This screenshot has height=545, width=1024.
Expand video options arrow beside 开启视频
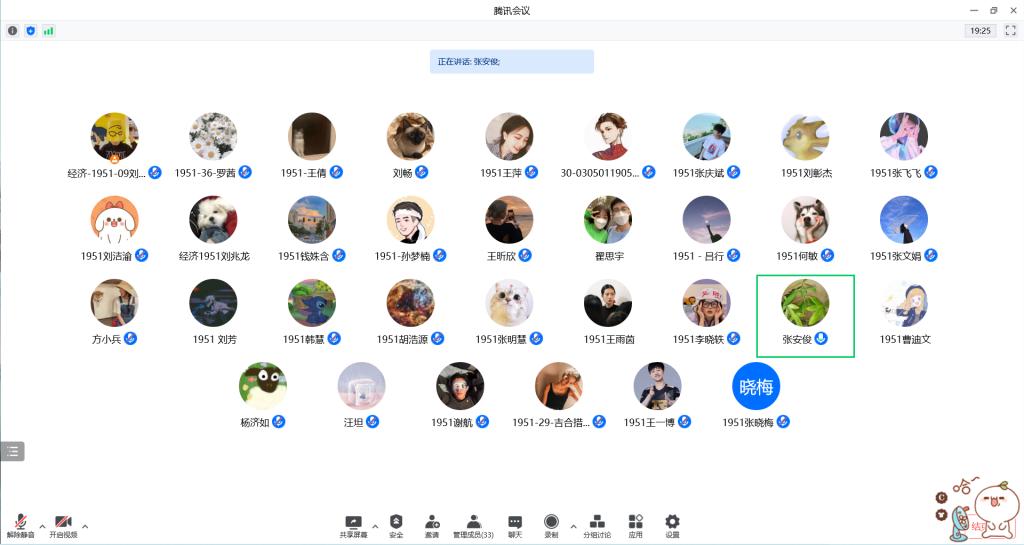click(85, 525)
